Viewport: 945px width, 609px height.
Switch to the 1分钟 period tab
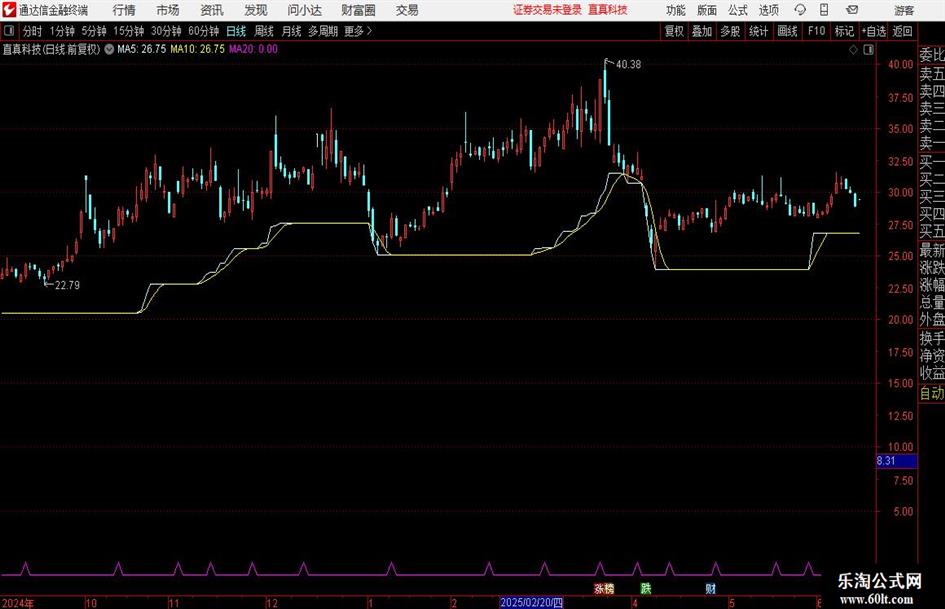pos(62,31)
